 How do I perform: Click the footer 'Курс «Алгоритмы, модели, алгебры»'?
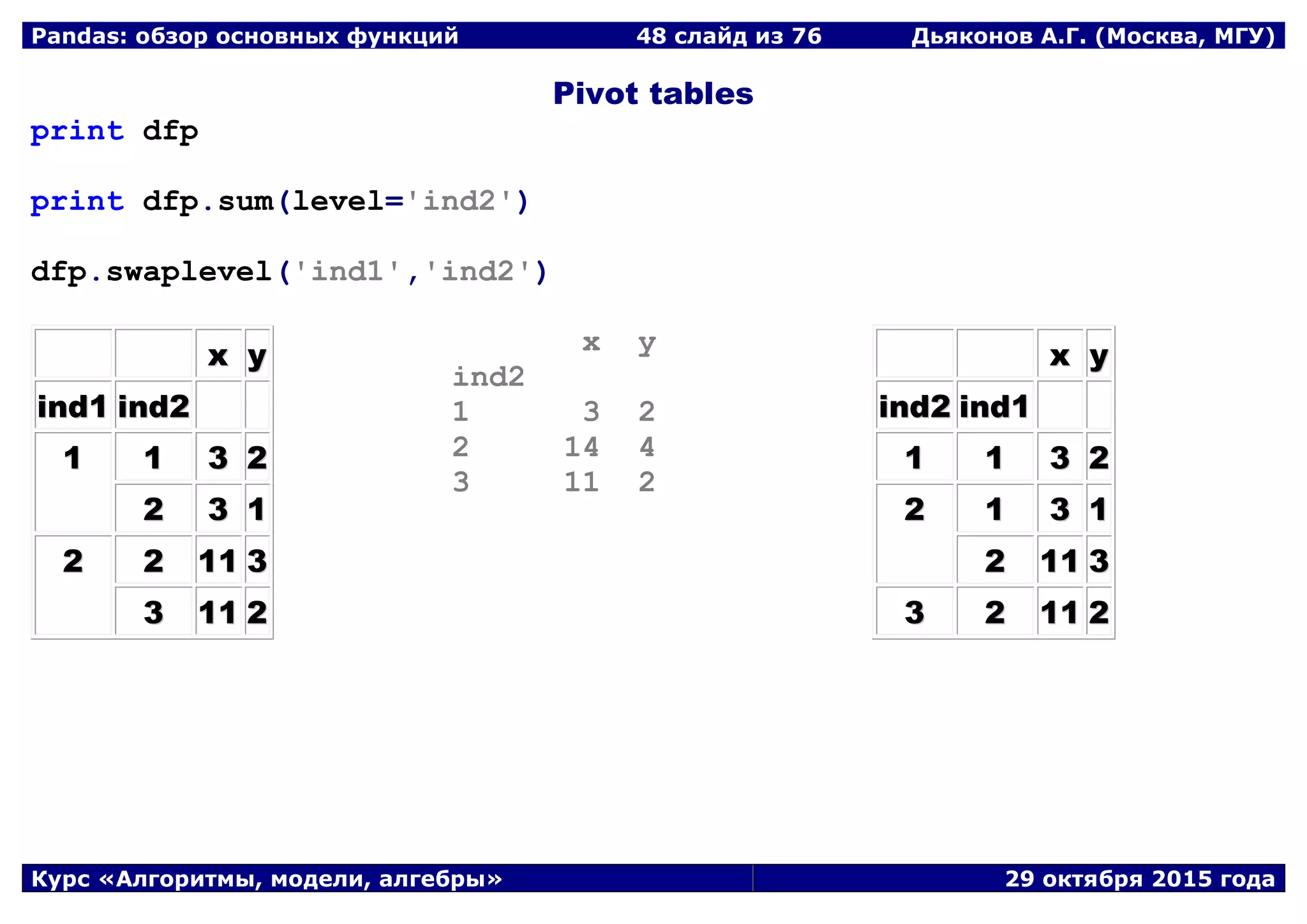coord(267,879)
